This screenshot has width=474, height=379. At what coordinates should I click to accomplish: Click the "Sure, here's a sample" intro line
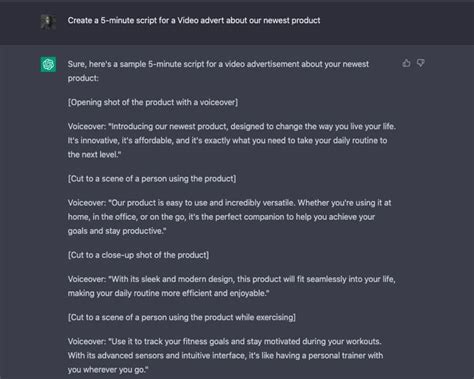pyautogui.click(x=218, y=64)
